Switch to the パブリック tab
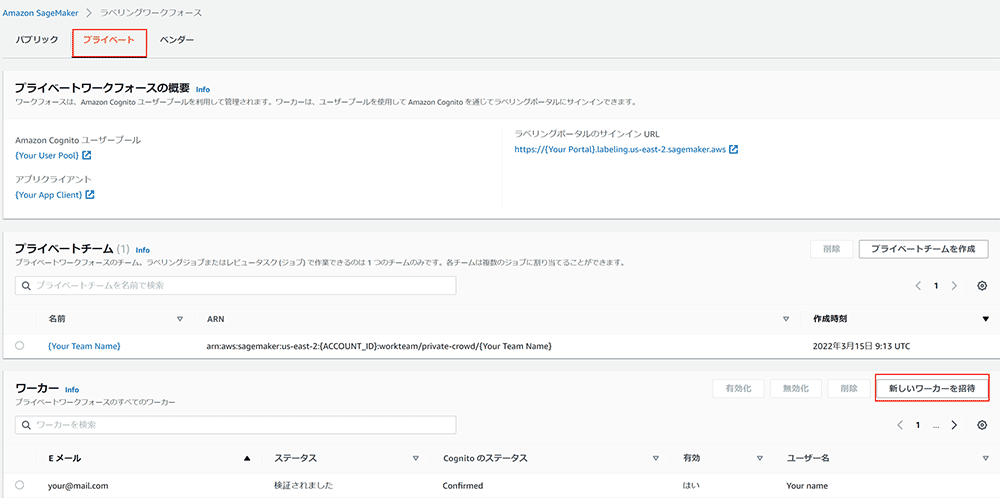 (x=37, y=40)
